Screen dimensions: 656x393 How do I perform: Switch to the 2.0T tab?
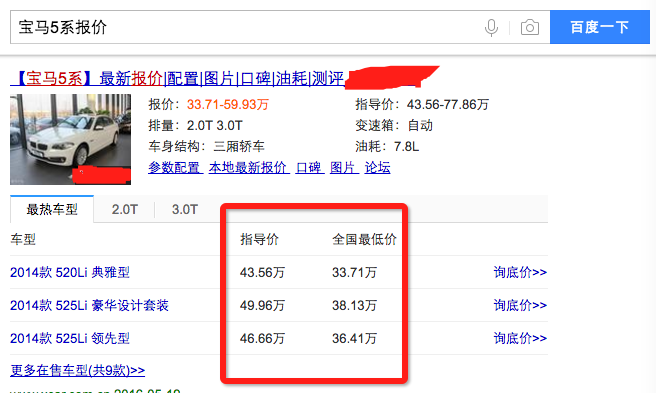pyautogui.click(x=124, y=209)
